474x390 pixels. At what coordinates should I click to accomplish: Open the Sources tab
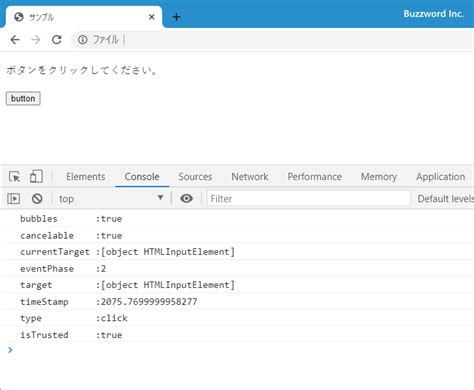pos(195,177)
